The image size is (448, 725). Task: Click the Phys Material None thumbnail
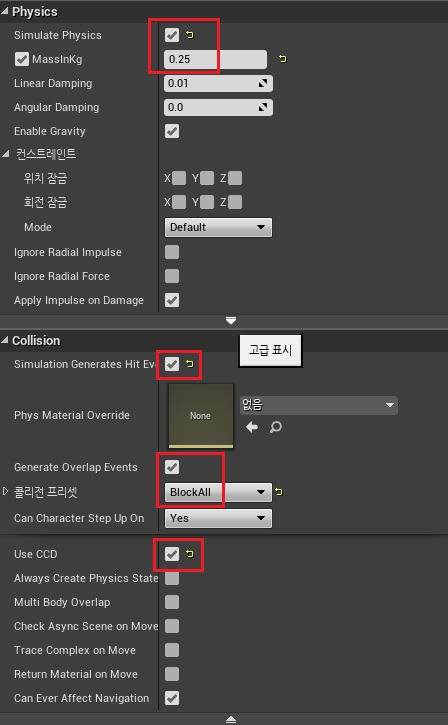(x=201, y=416)
